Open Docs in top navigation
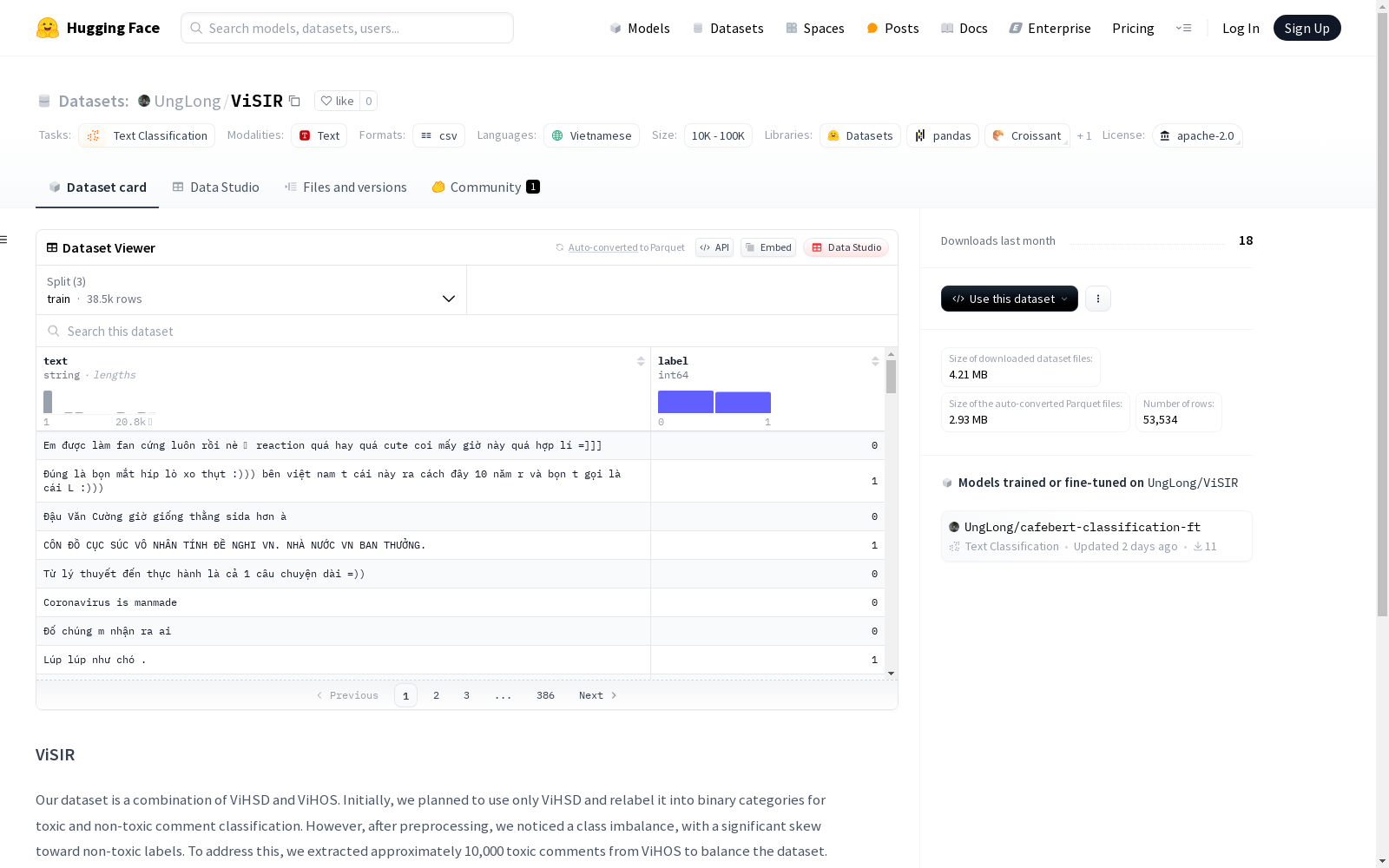The width and height of the screenshot is (1389, 868). (x=964, y=28)
